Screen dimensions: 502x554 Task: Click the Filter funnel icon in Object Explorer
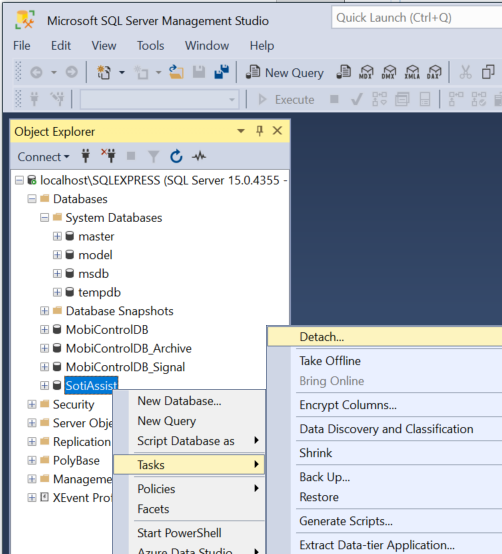(154, 156)
